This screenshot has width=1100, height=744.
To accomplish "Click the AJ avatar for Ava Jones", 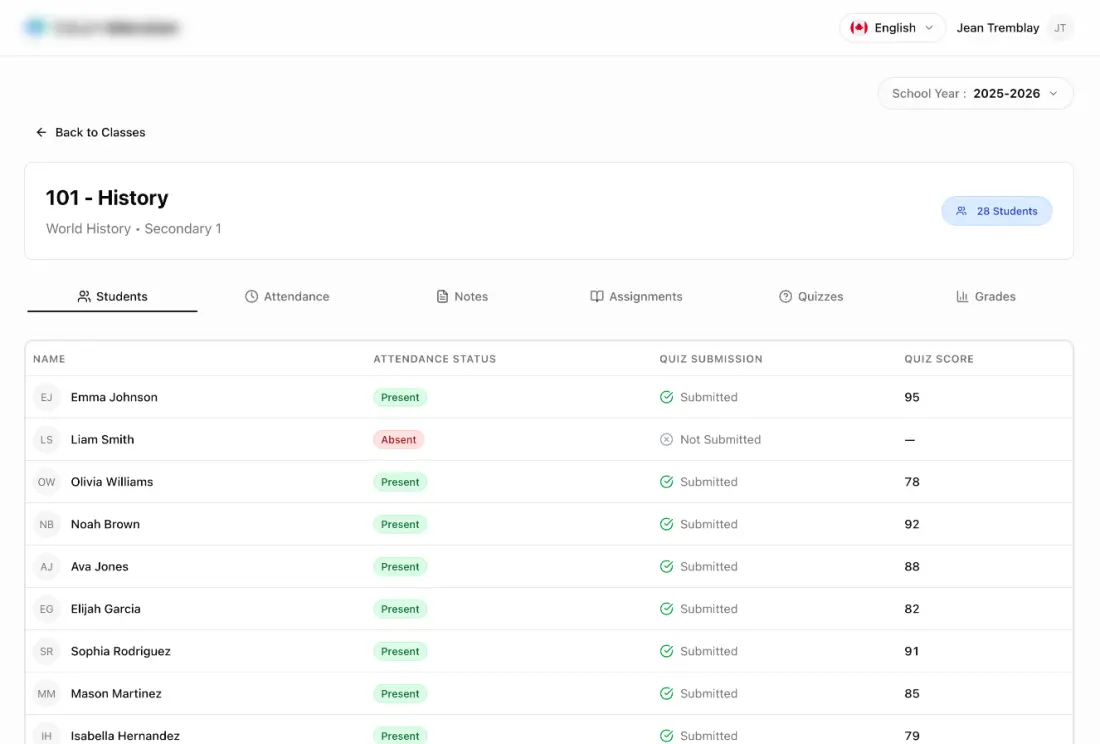I will pyautogui.click(x=46, y=567).
